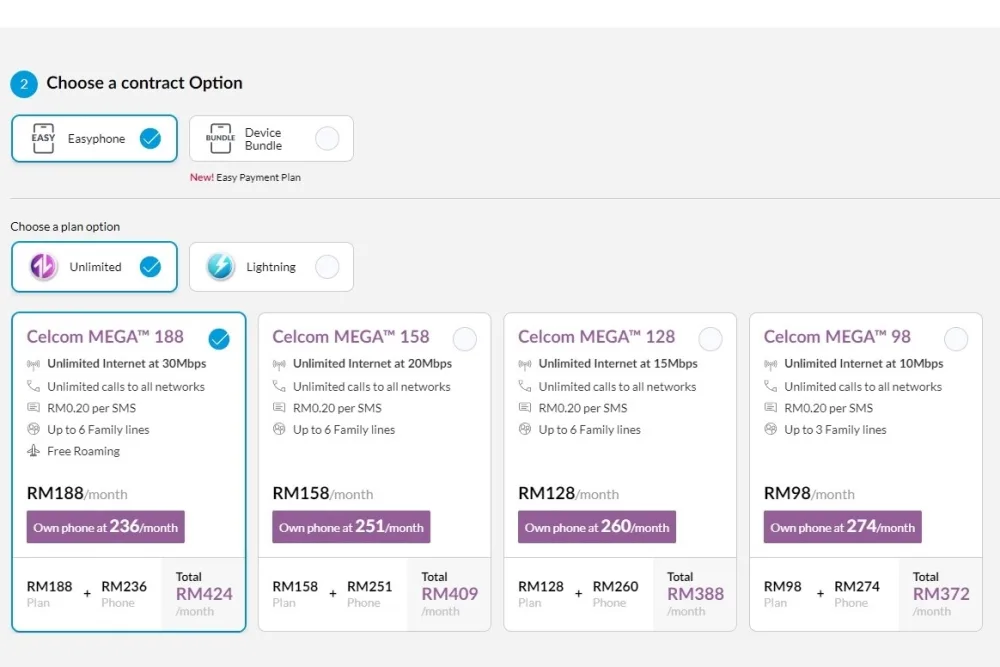Select the Lightning plan radio circle
This screenshot has width=1000, height=667.
pos(327,267)
